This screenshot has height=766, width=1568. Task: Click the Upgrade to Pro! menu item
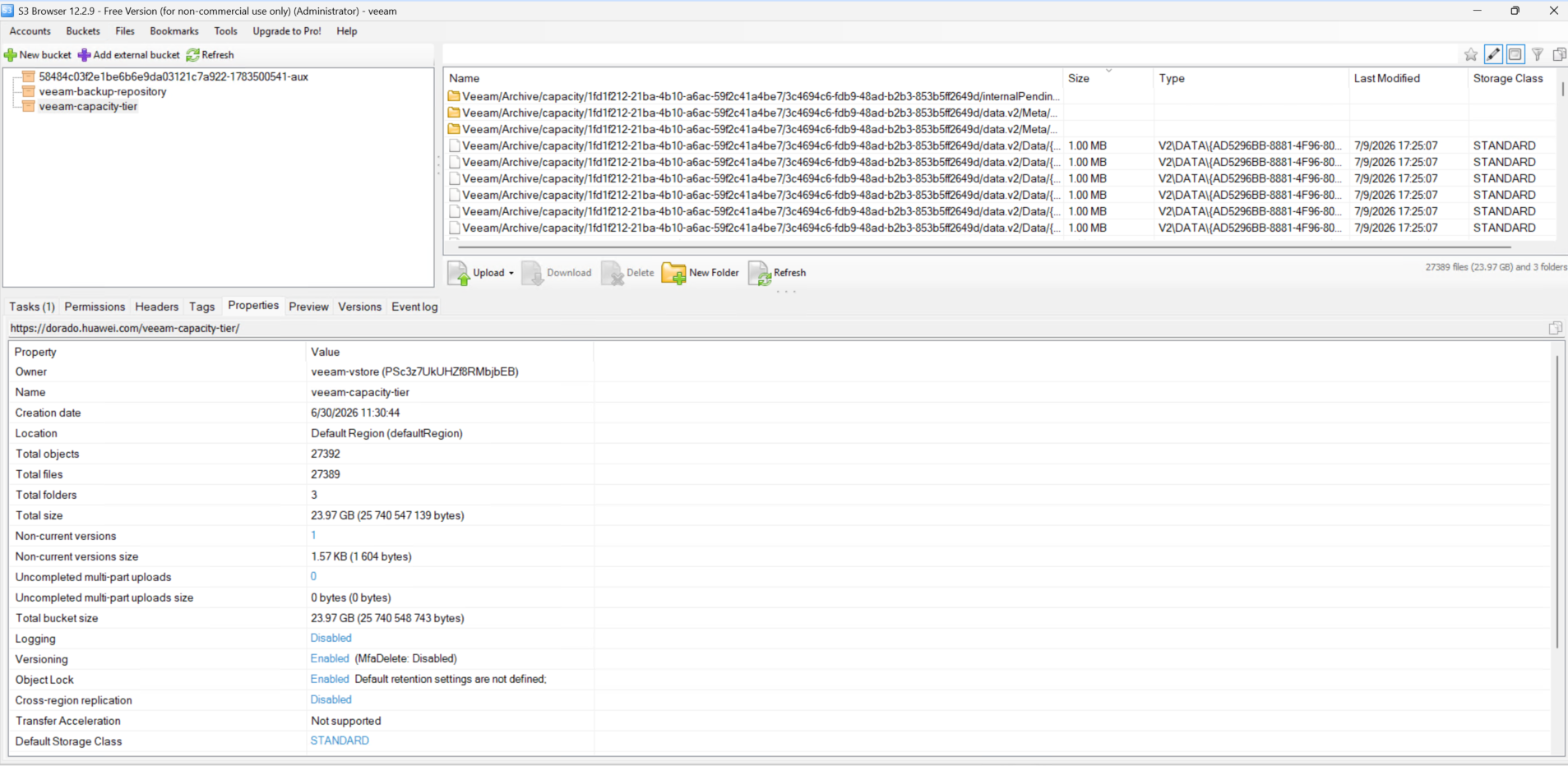(287, 31)
